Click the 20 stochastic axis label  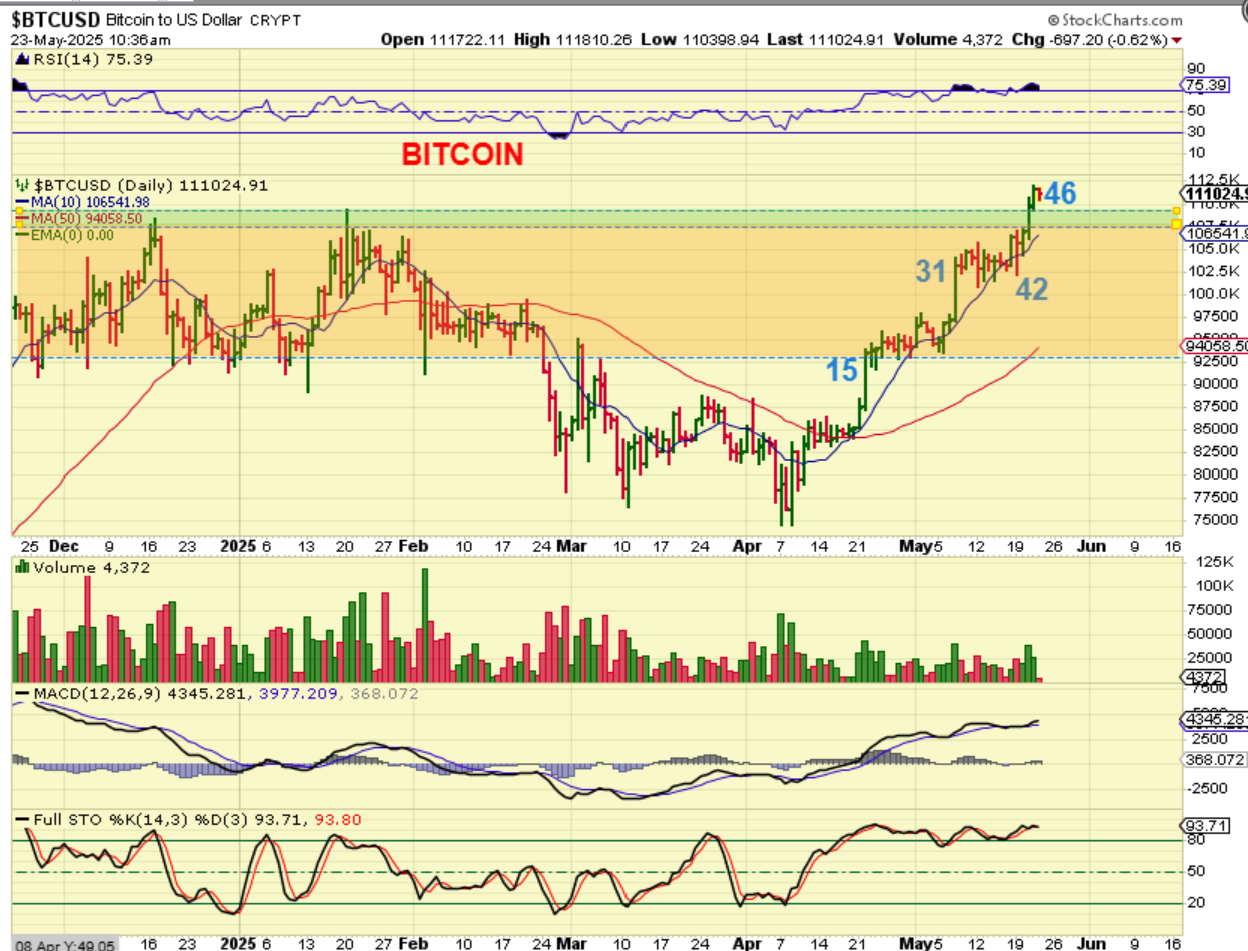pyautogui.click(x=1196, y=905)
